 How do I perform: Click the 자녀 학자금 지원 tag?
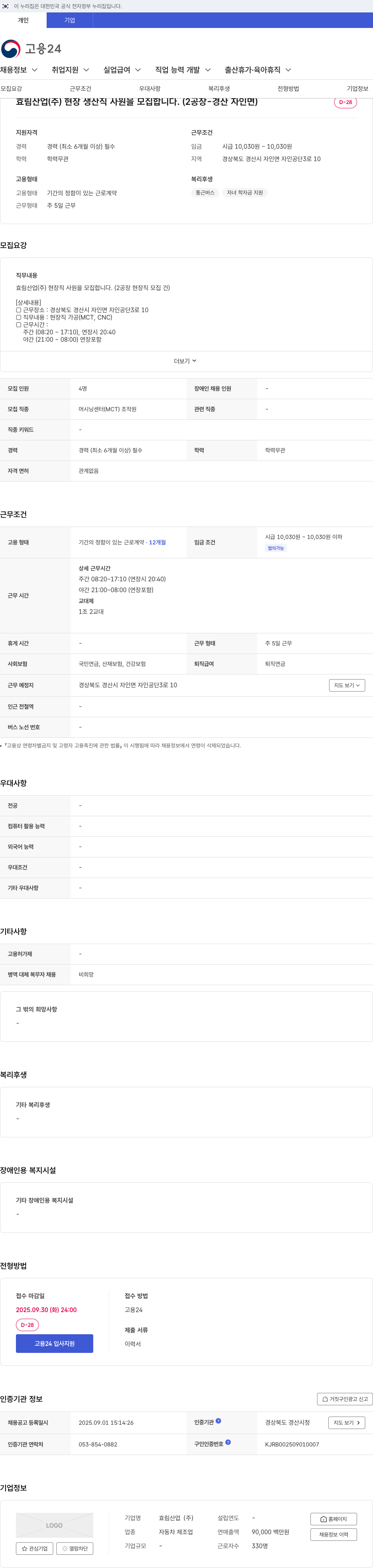click(244, 192)
